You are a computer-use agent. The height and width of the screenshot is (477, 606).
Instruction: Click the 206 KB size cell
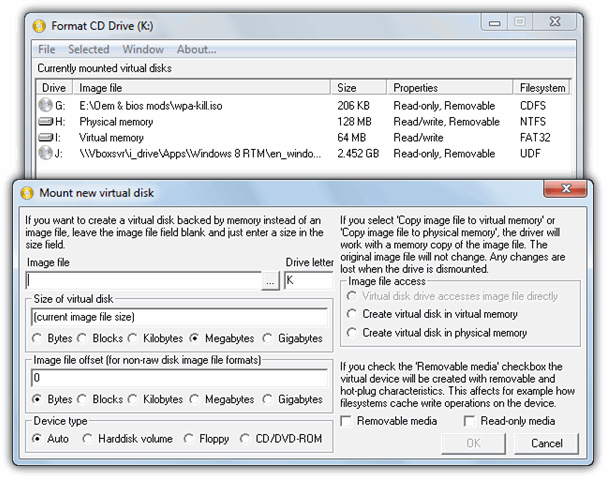(353, 106)
